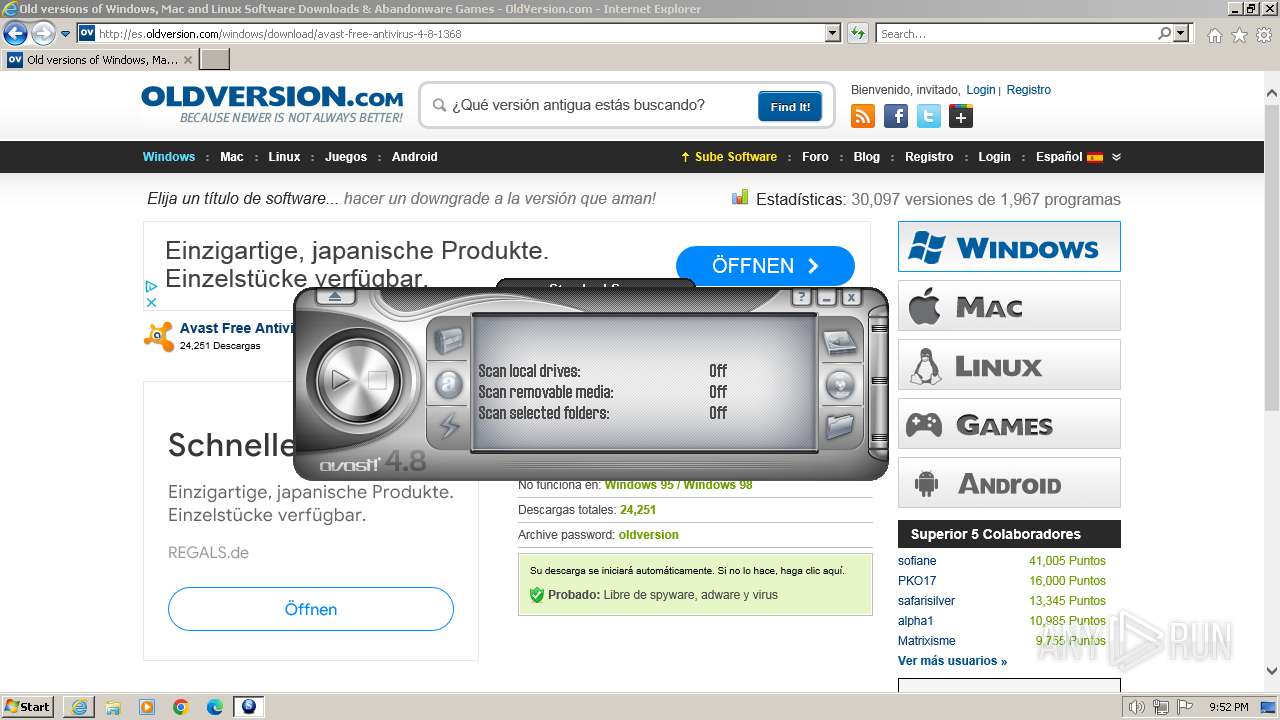This screenshot has height=720, width=1280.
Task: Open Chrome from the taskbar
Action: [181, 707]
